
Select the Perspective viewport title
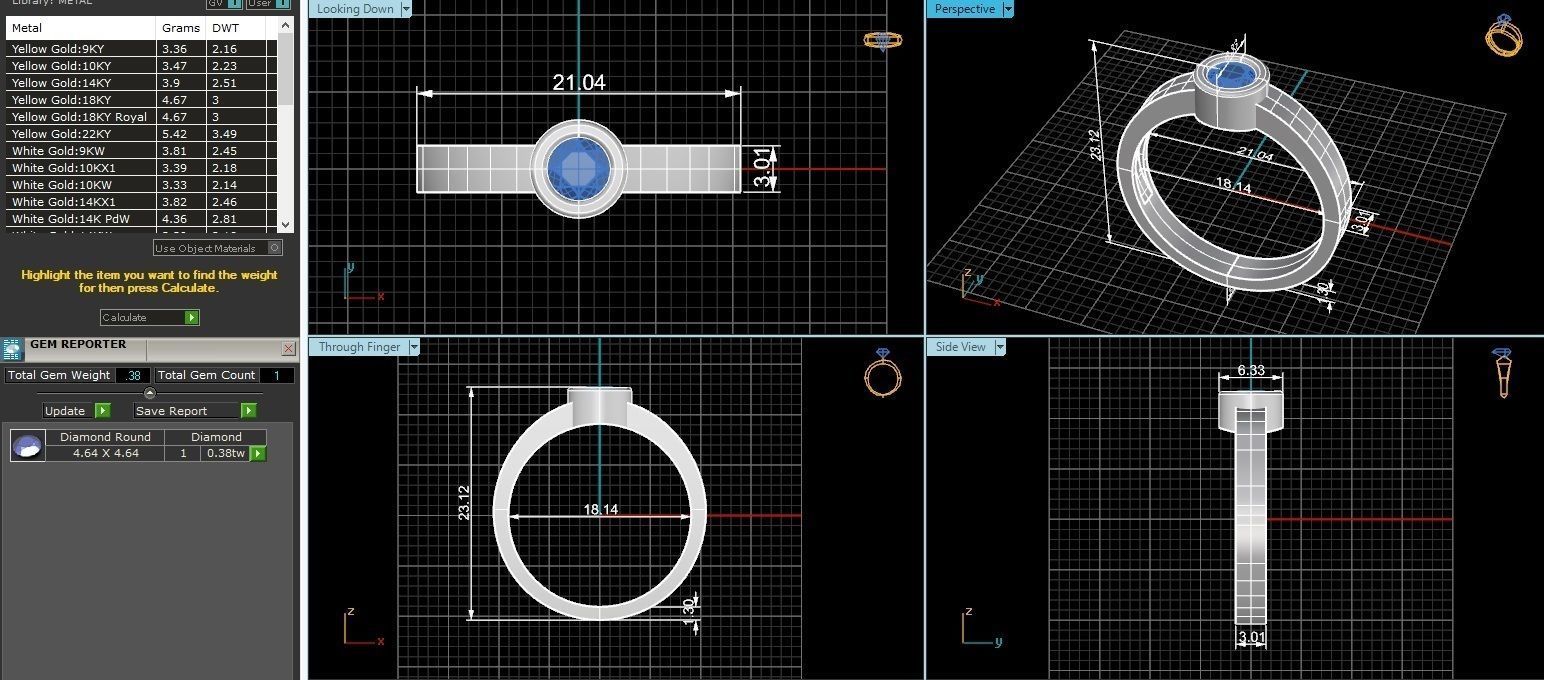pyautogui.click(x=964, y=9)
